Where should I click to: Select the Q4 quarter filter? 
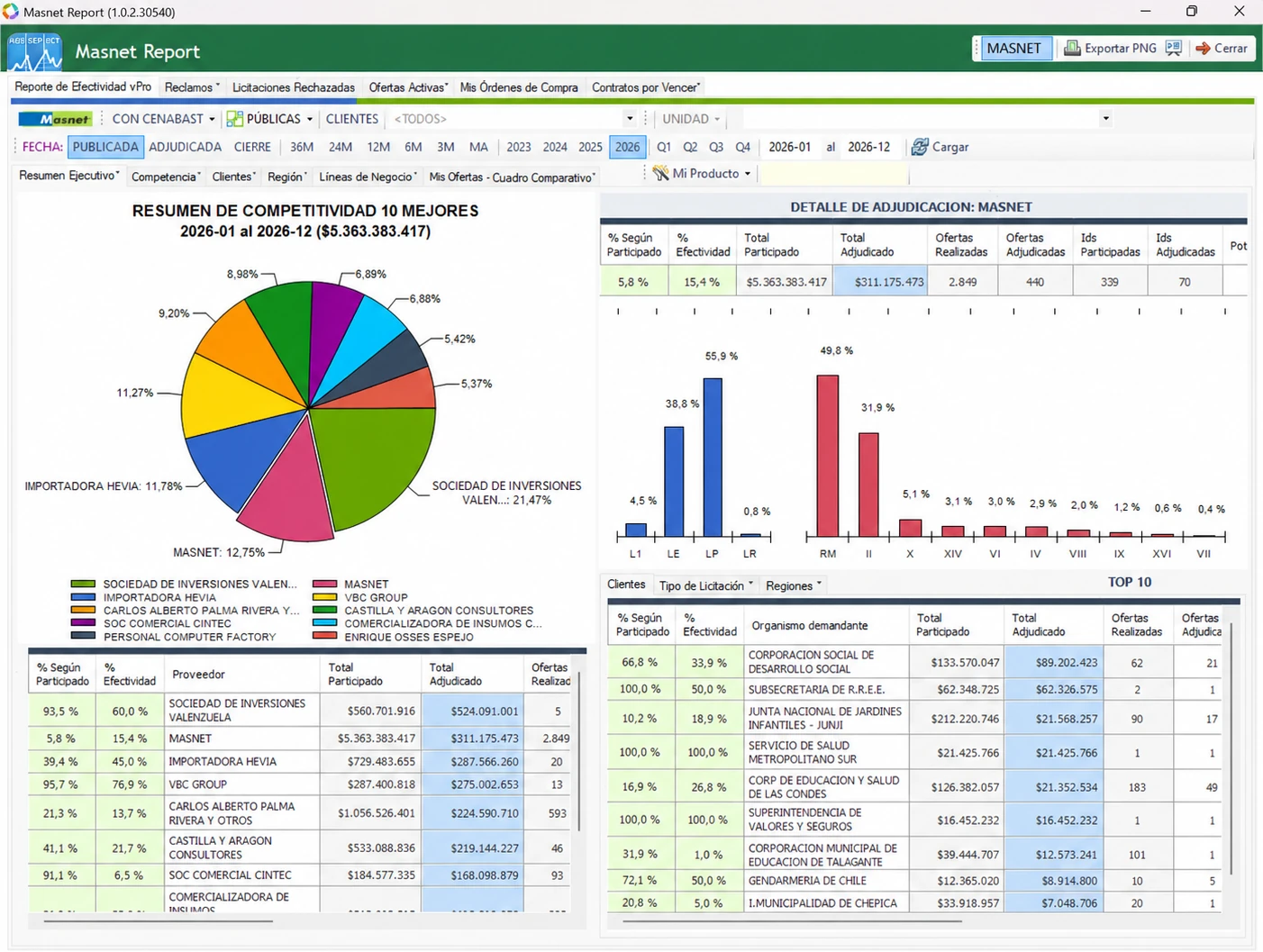[742, 147]
